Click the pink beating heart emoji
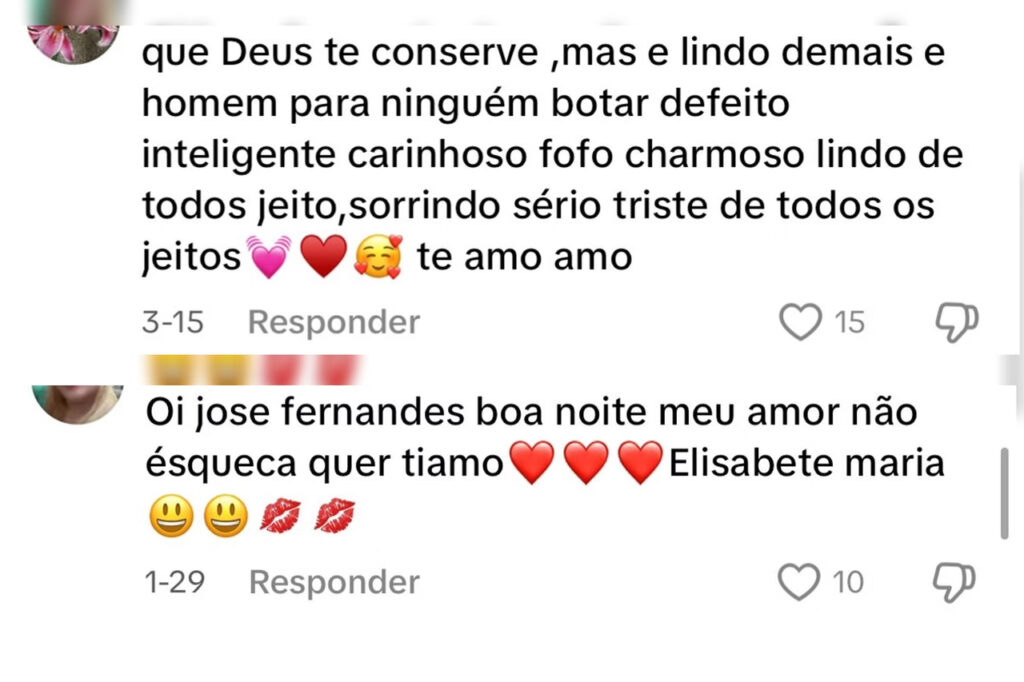The height and width of the screenshot is (682, 1024). tap(268, 257)
